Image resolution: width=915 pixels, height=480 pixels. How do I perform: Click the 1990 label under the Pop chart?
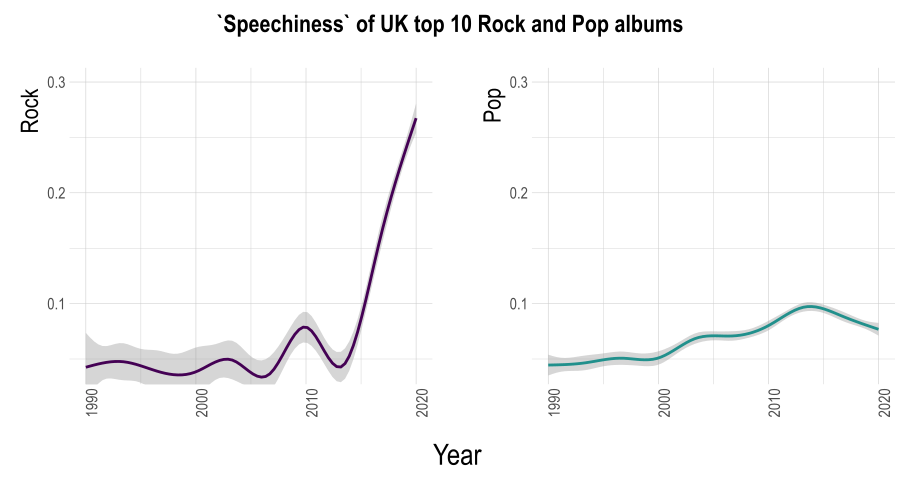(x=555, y=405)
